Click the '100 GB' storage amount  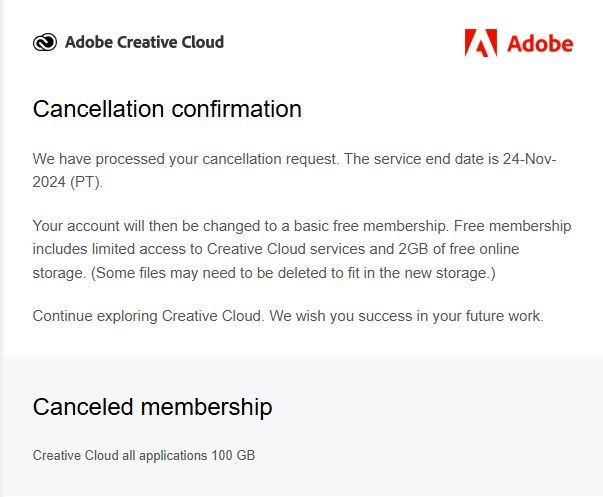[234, 456]
